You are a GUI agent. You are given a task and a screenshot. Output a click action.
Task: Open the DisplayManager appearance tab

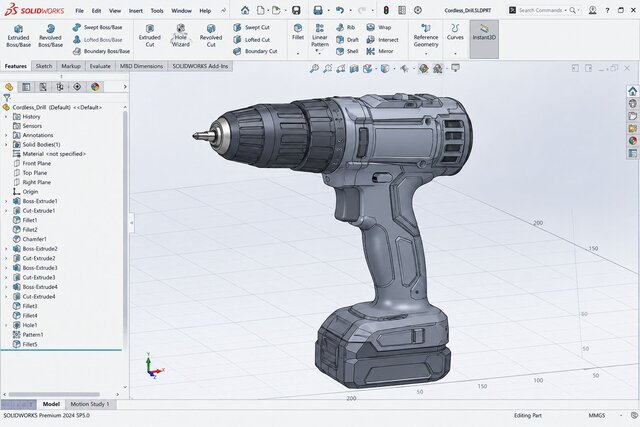pos(95,87)
